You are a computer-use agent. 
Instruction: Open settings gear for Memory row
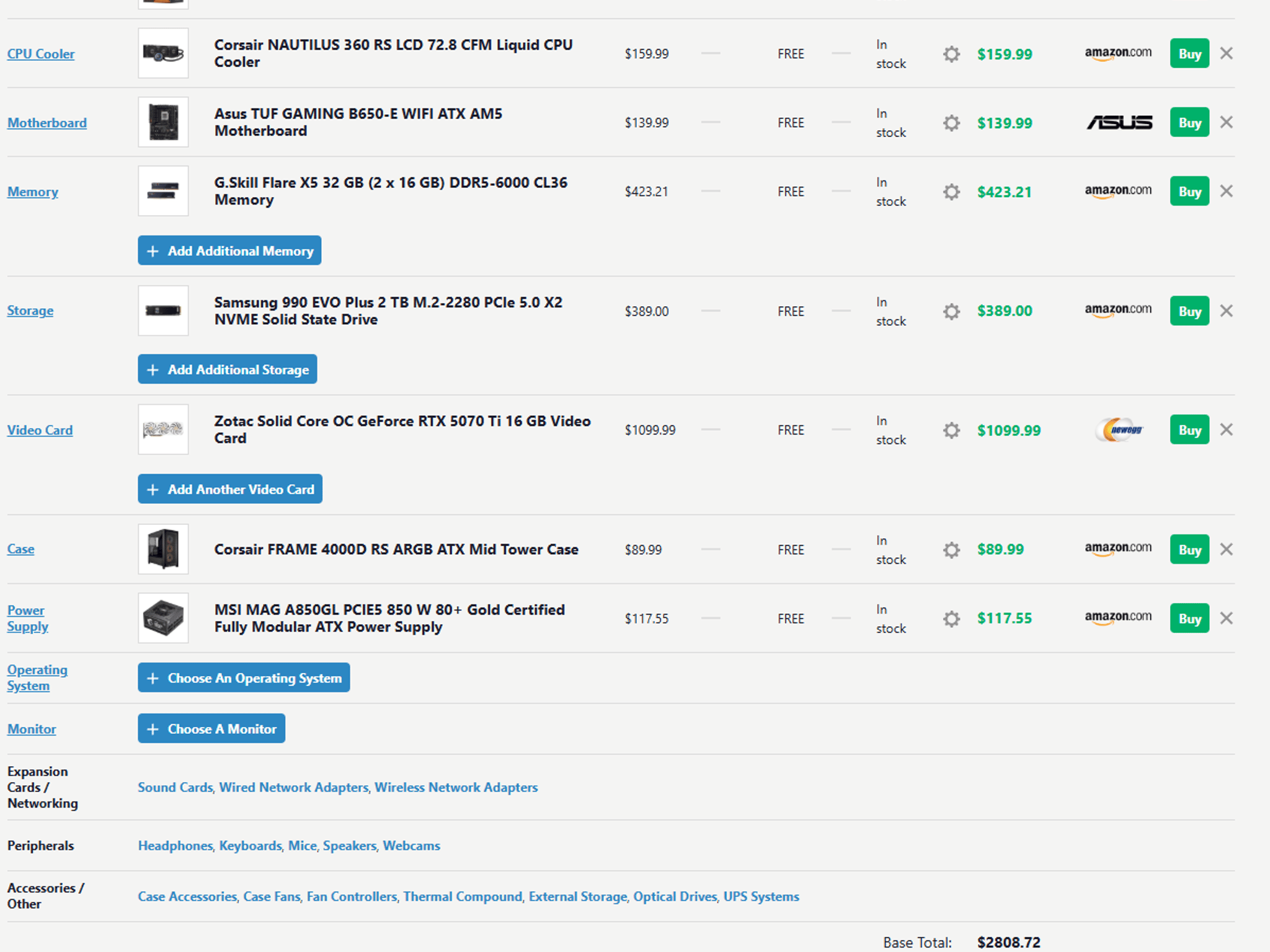(x=951, y=192)
